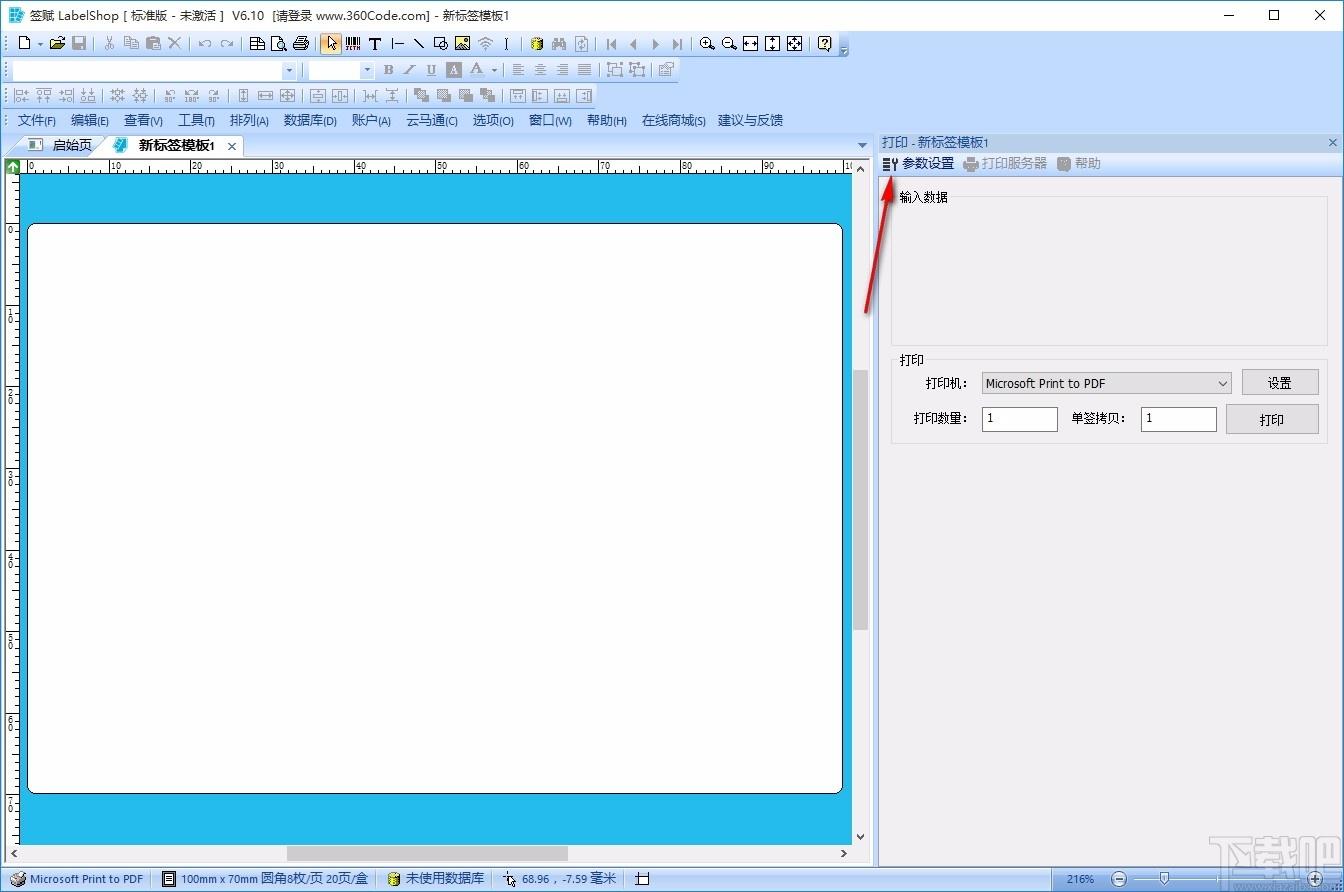Viewport: 1344px width, 892px height.
Task: Click the 帮助 button in print panel
Action: (1079, 163)
